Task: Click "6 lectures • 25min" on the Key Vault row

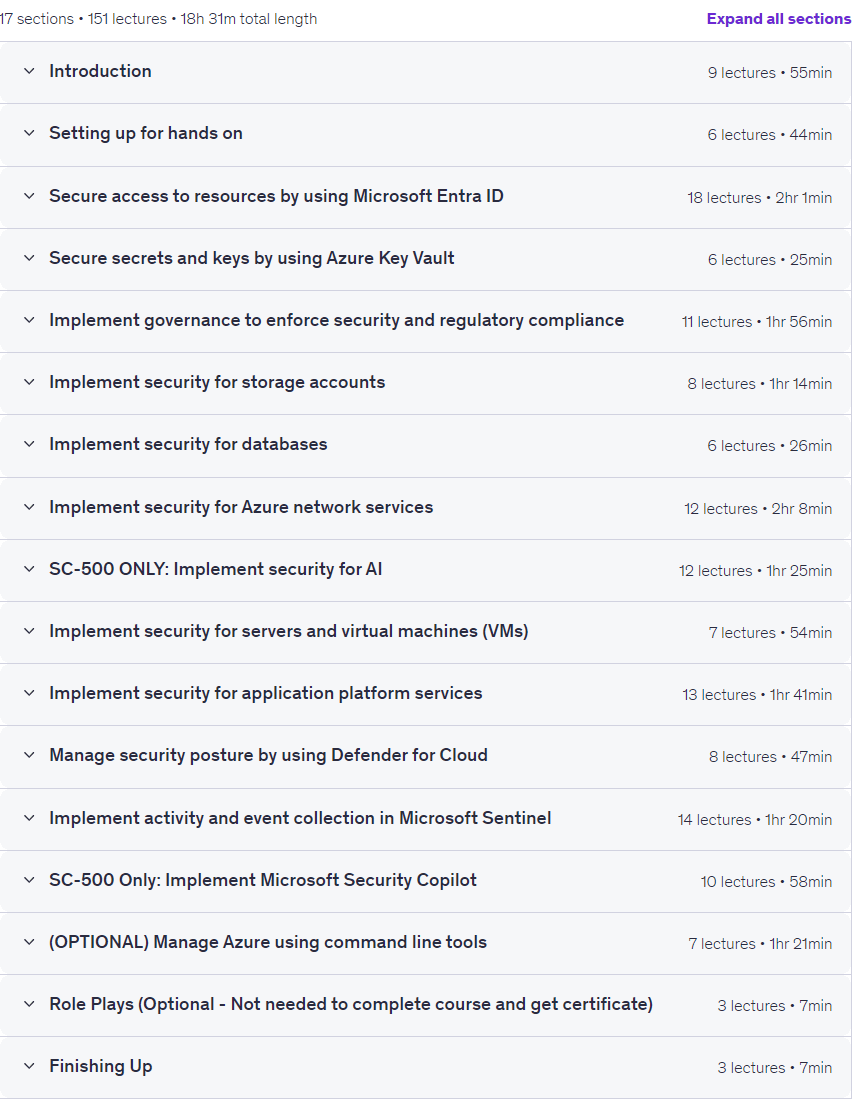Action: coord(770,260)
